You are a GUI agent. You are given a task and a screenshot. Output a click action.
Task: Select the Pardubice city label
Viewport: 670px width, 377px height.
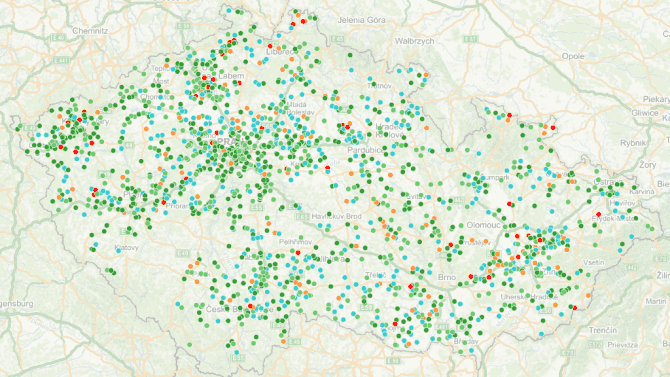pyautogui.click(x=365, y=150)
